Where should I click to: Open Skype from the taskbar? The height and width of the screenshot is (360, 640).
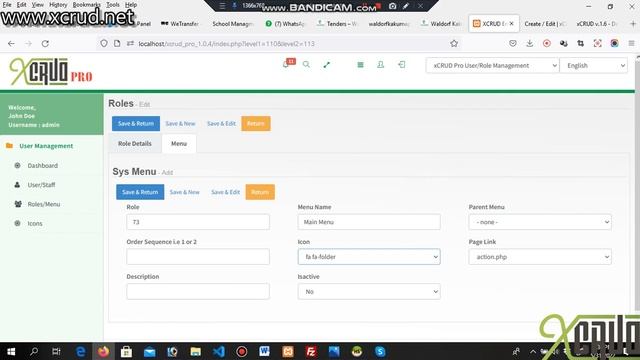[x=380, y=351]
